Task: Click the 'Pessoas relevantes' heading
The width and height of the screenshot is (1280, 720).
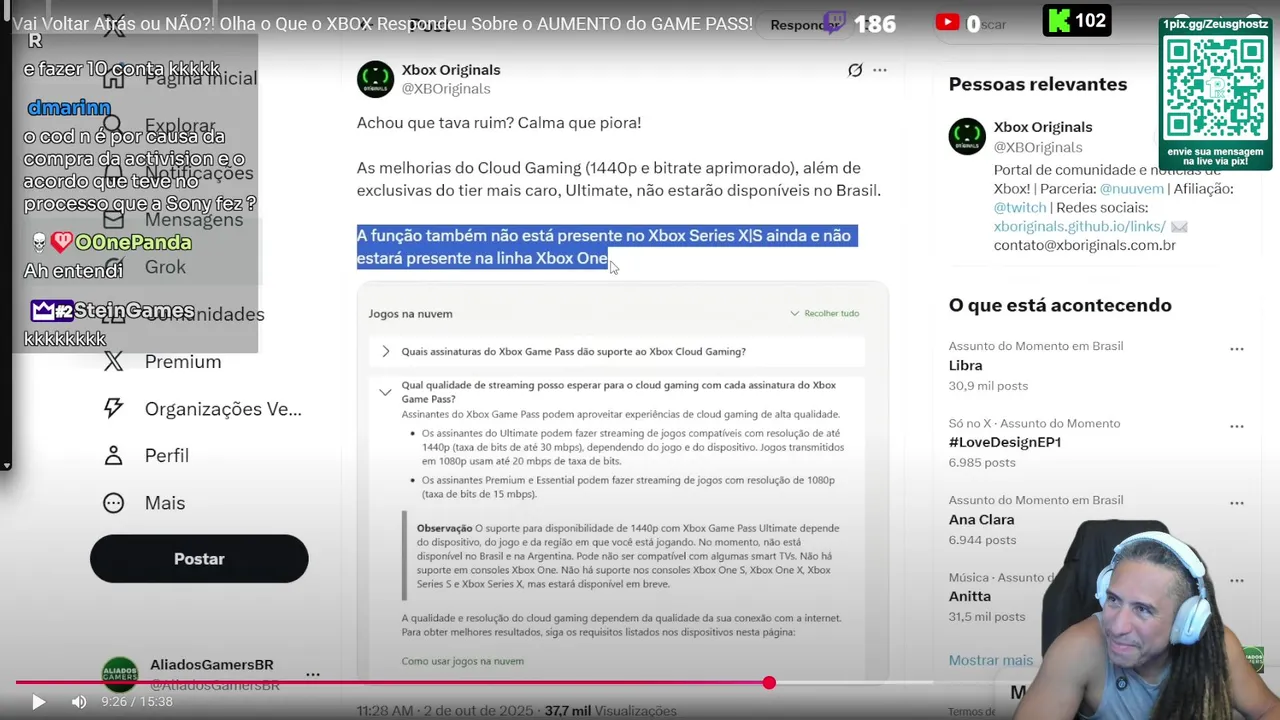Action: click(1038, 84)
